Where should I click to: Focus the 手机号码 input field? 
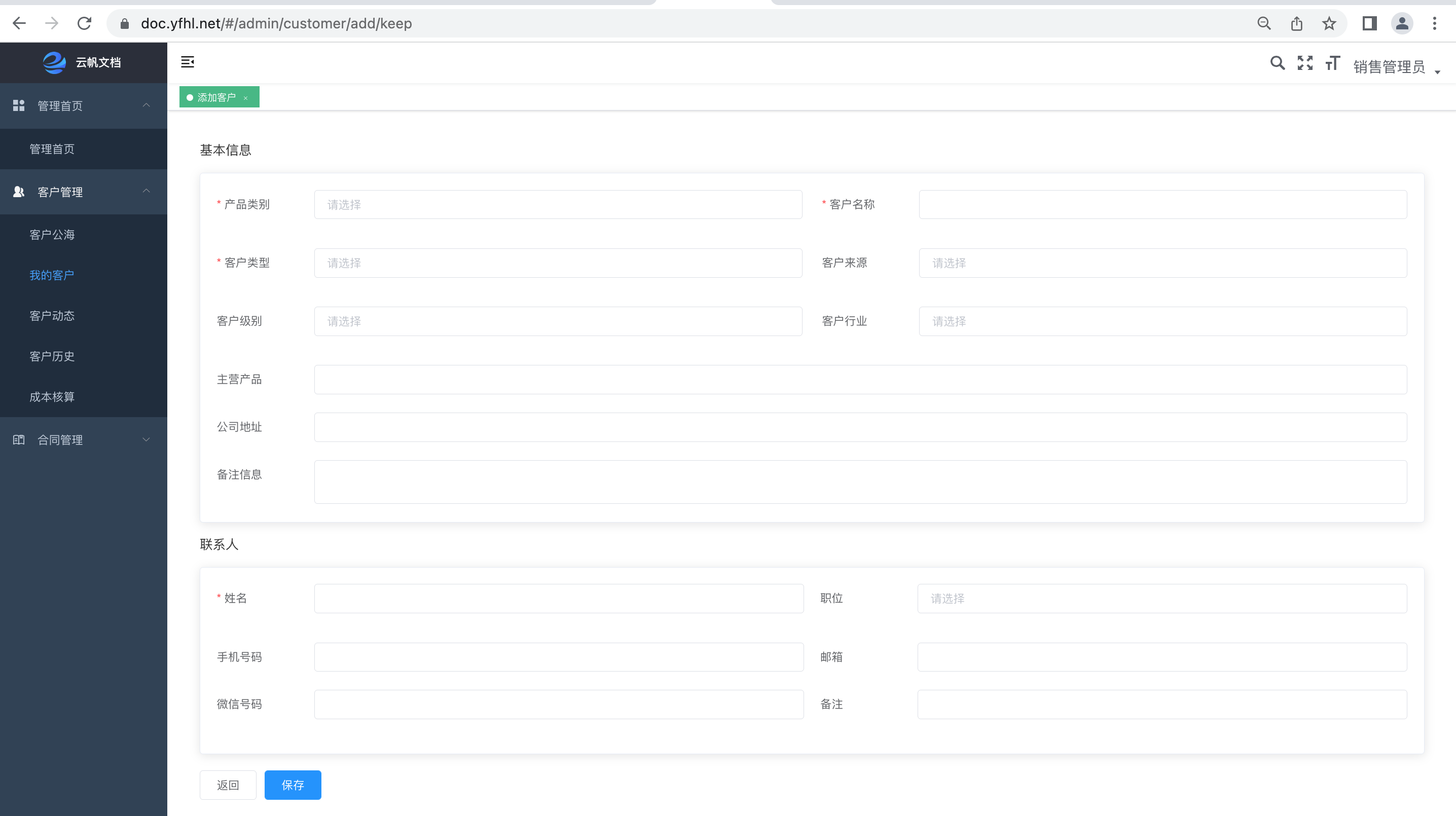(559, 657)
